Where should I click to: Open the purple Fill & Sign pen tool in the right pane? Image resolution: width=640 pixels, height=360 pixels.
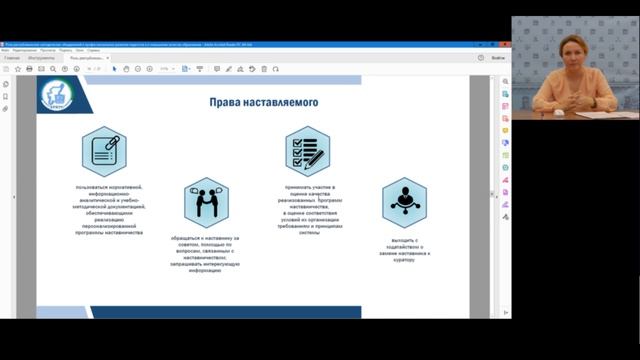(x=505, y=204)
